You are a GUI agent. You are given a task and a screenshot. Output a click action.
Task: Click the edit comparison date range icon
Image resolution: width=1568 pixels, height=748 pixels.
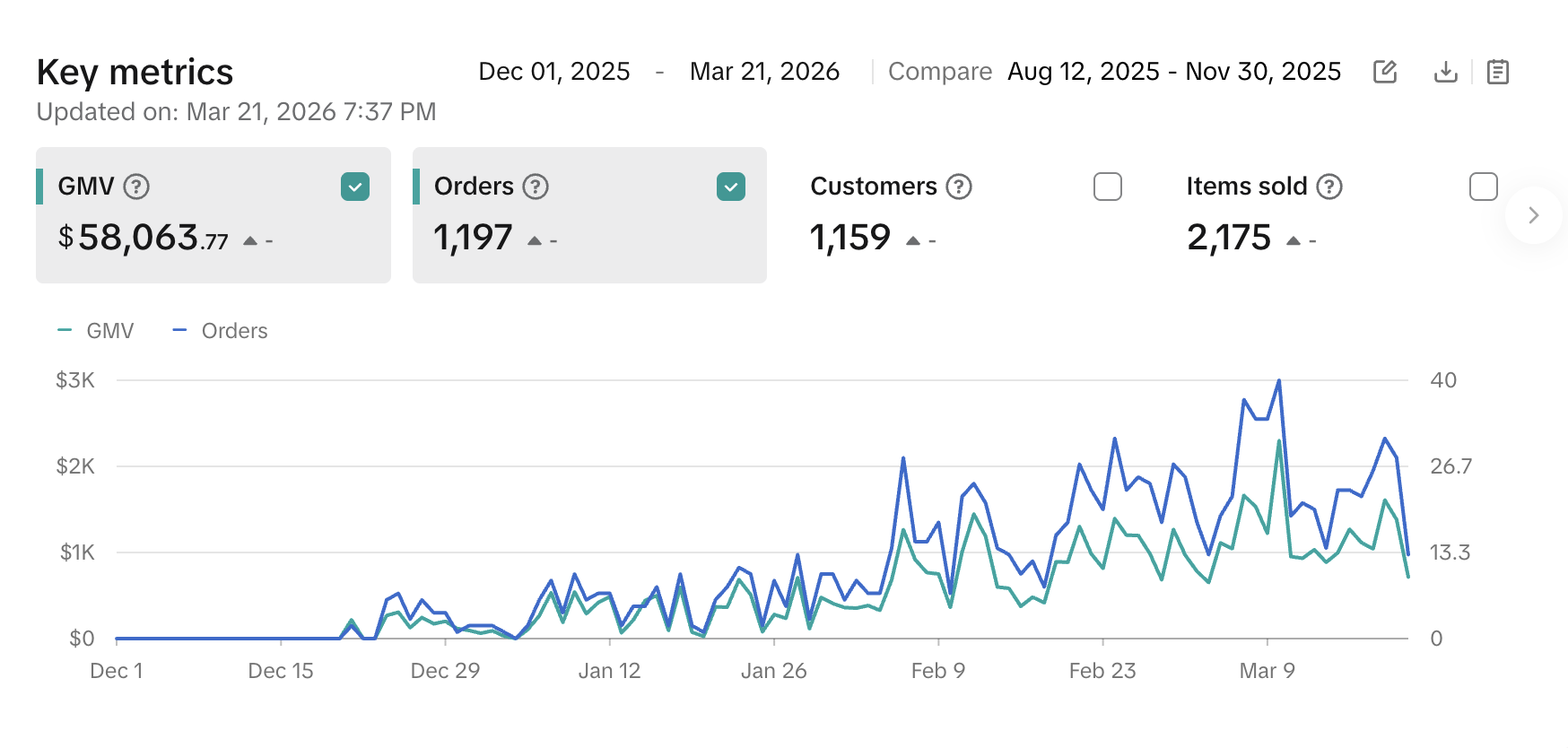(1385, 72)
